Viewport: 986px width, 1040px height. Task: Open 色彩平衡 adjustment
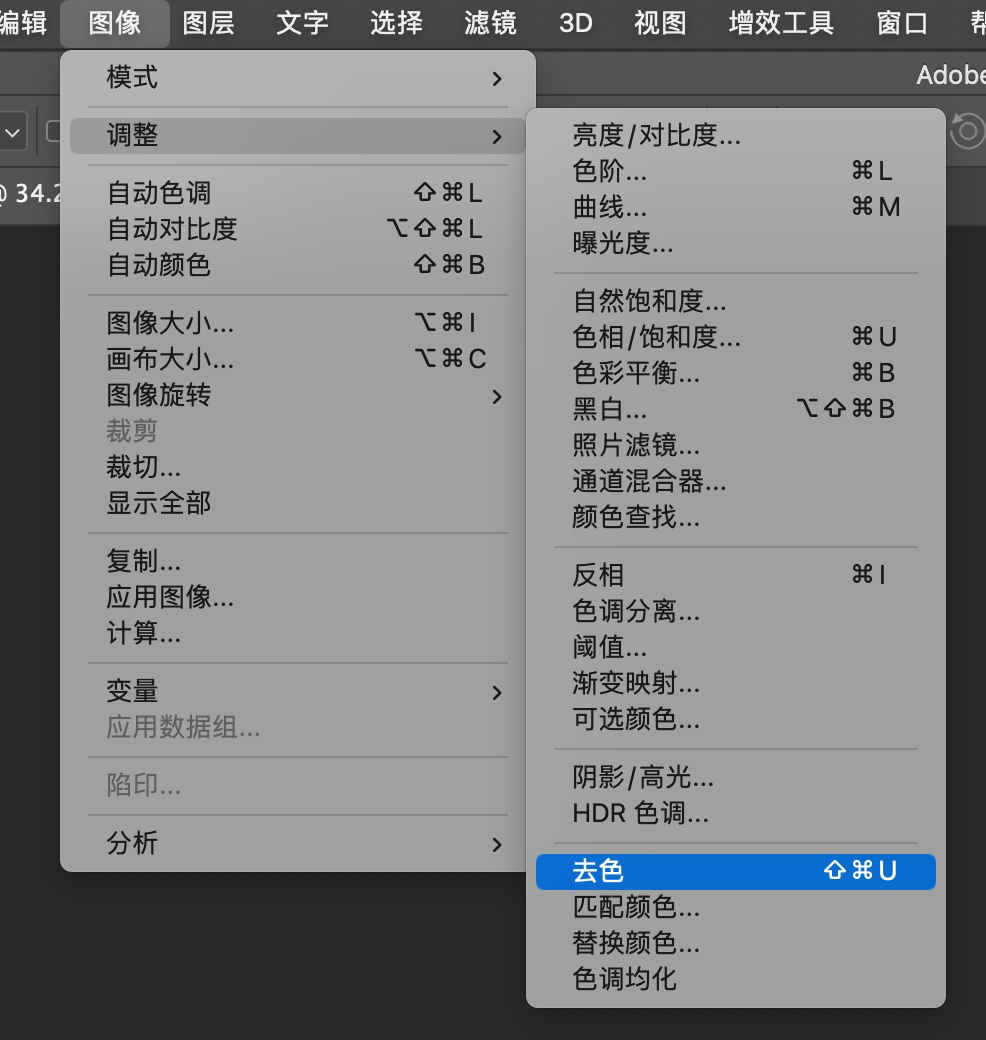pos(736,373)
